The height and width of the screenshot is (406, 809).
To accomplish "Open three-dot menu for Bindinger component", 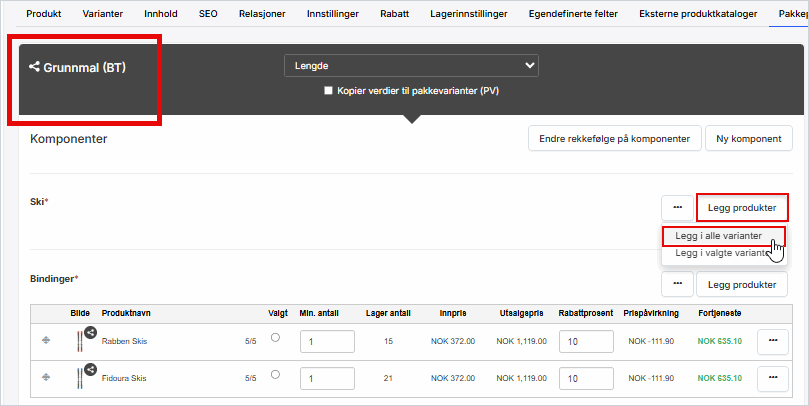I will [x=677, y=285].
